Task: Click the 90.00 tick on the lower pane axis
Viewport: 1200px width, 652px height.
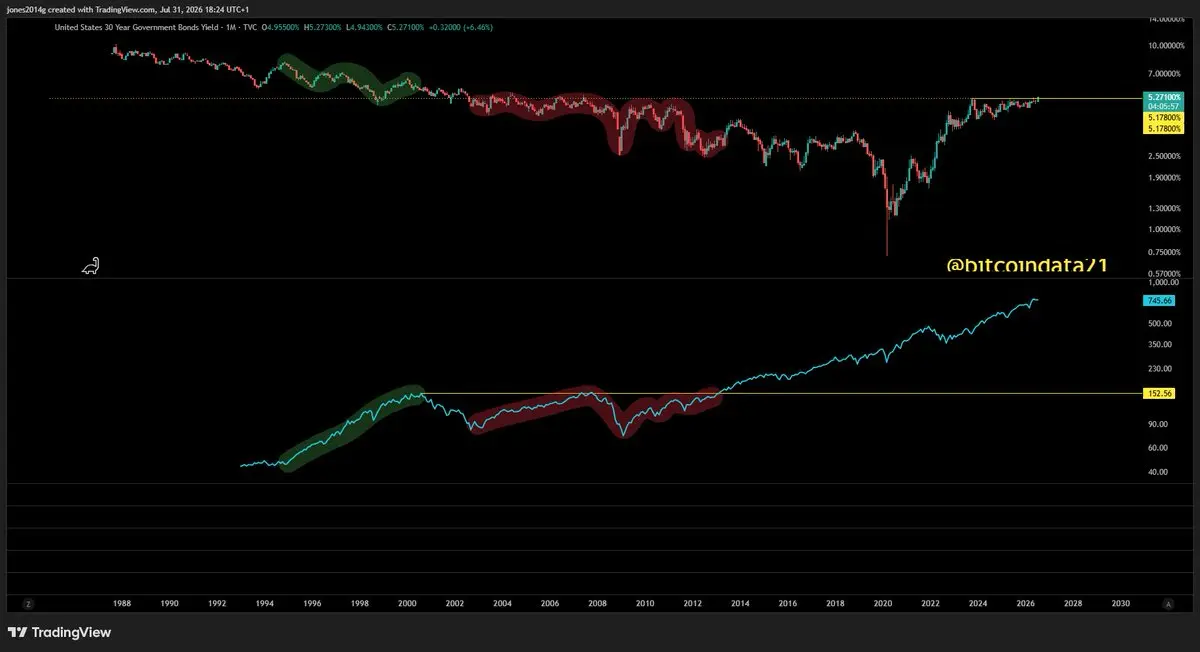Action: tap(1158, 424)
